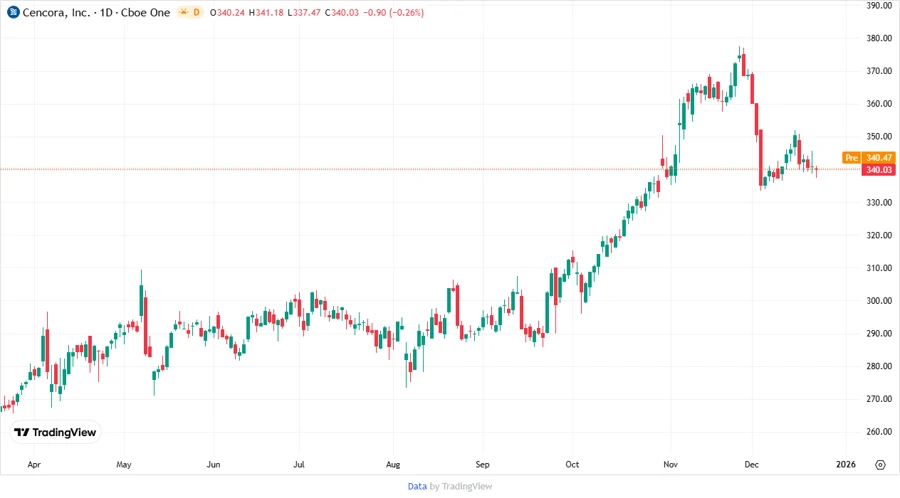This screenshot has height=498, width=900.
Task: Click the 340.03 last price label
Action: [x=878, y=170]
